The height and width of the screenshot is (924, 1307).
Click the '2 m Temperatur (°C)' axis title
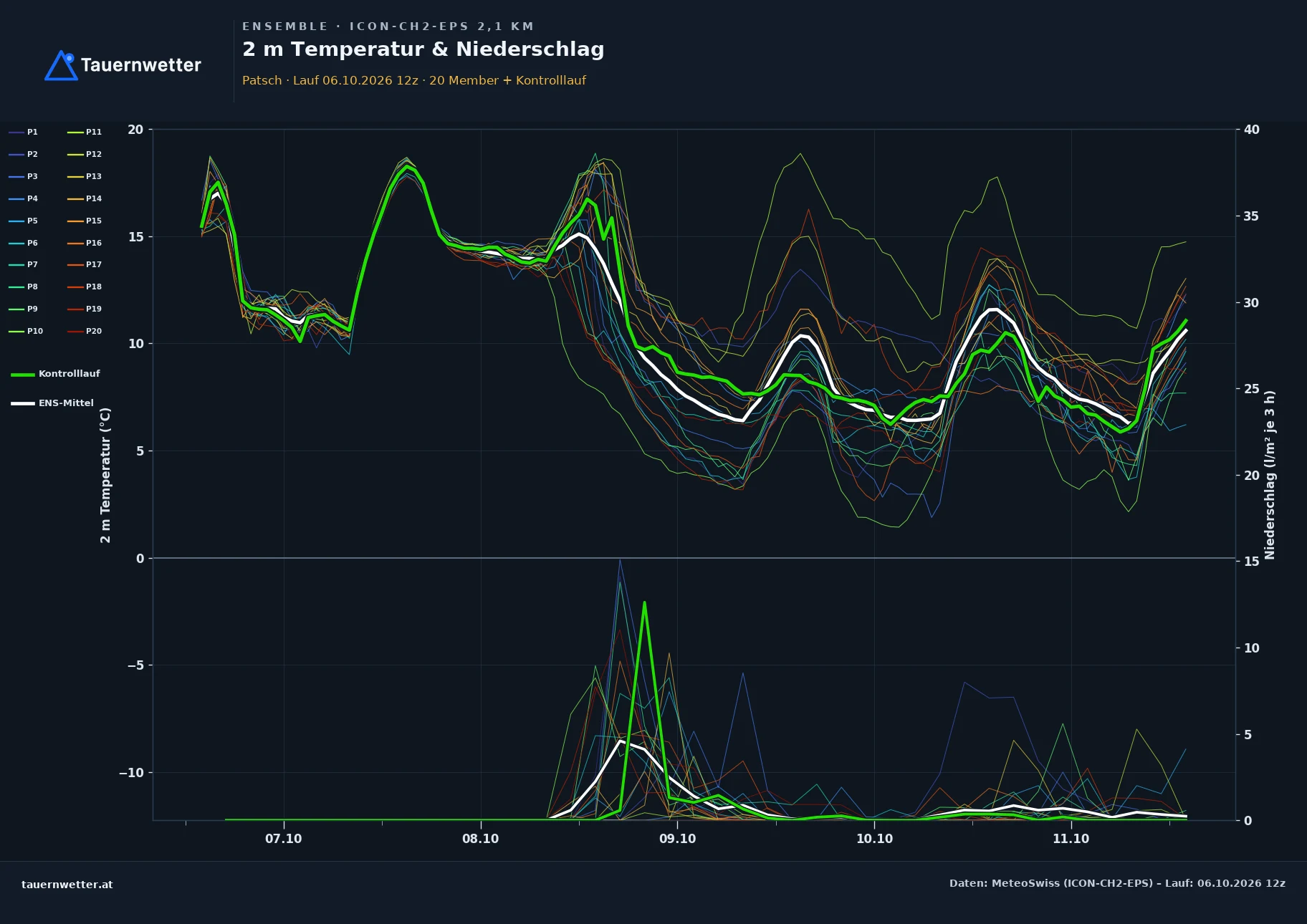coord(105,475)
